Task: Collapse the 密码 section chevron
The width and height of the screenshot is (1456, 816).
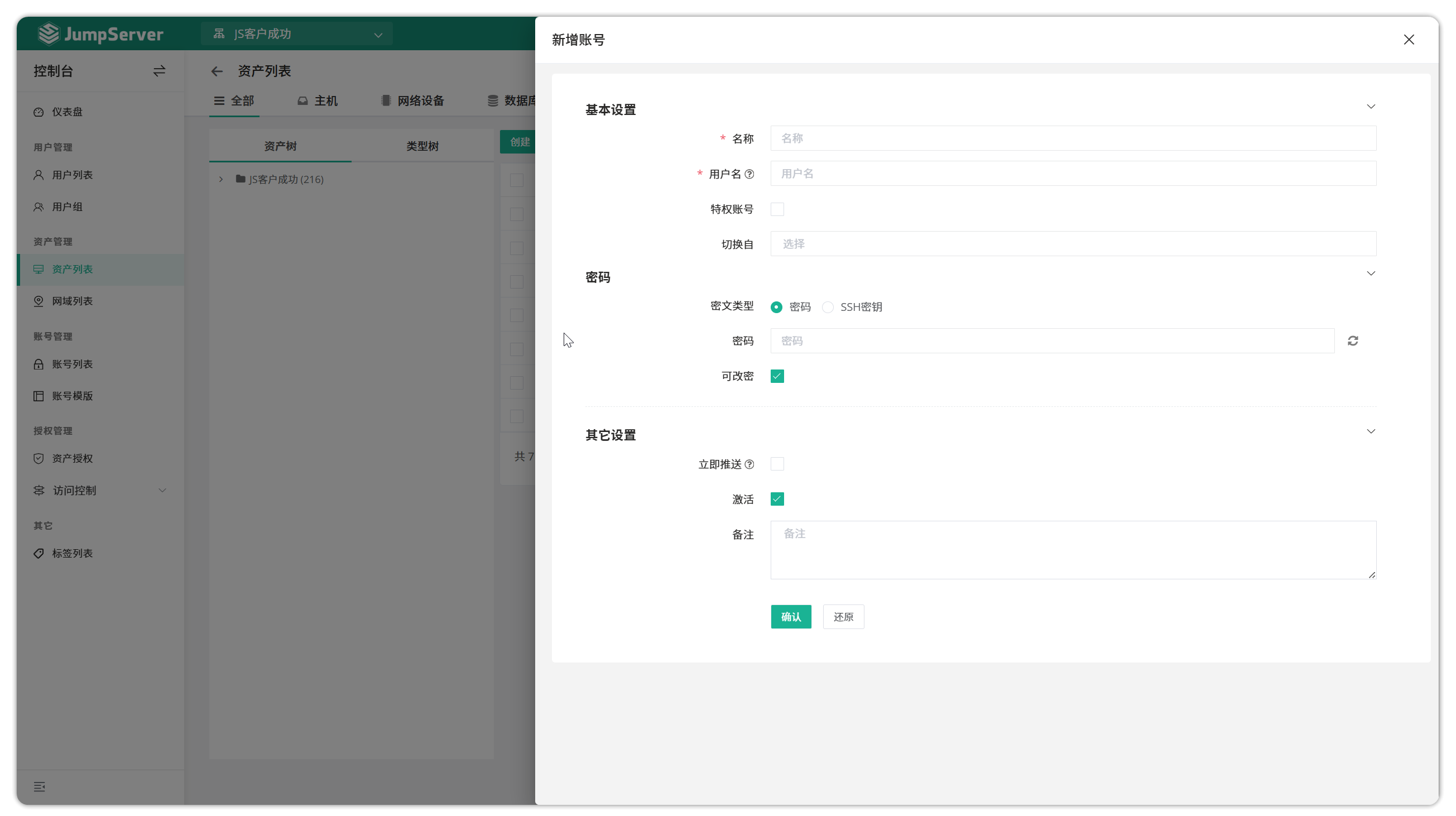Action: click(1371, 273)
